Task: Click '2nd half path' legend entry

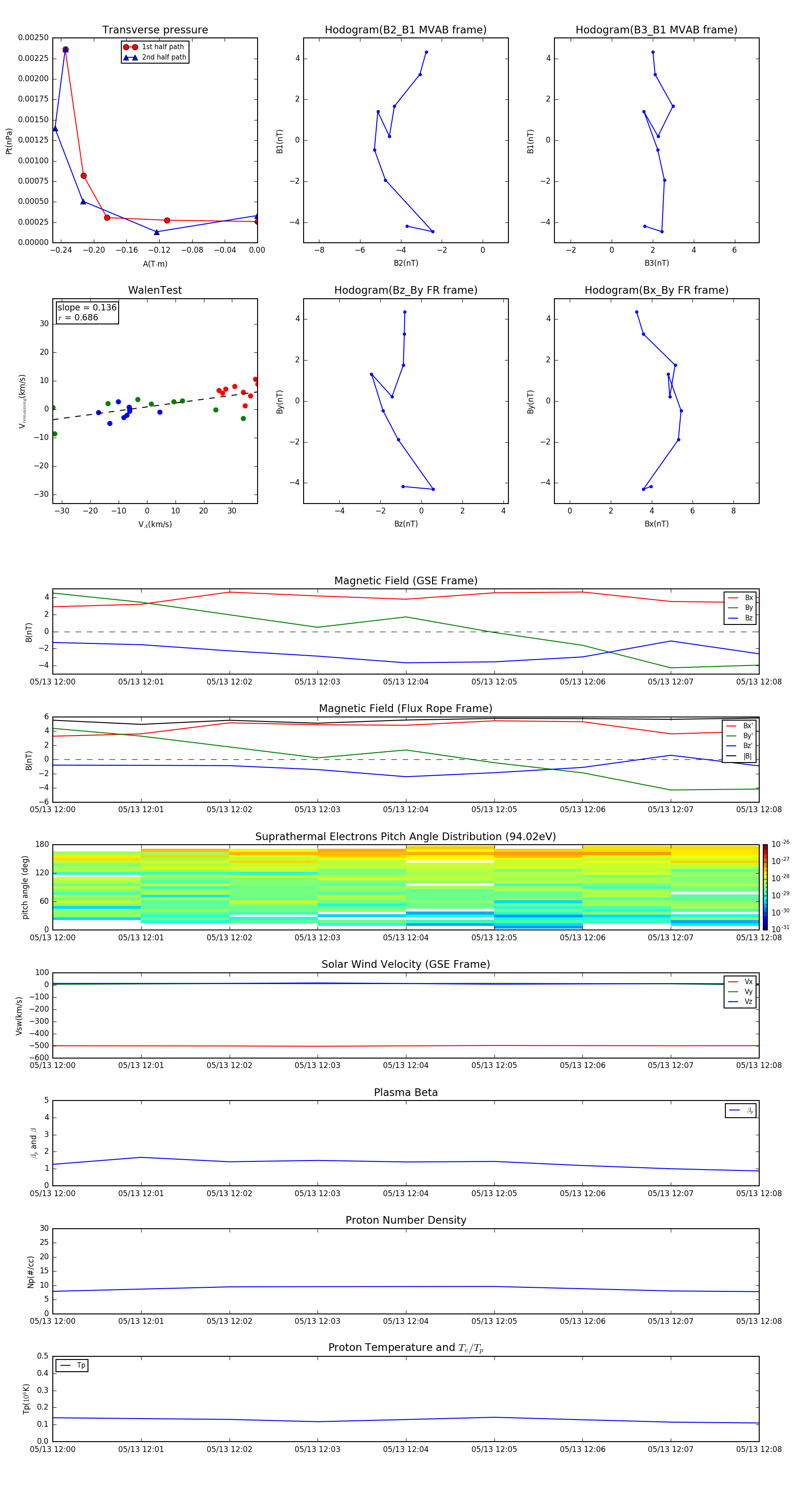Action: coord(155,57)
